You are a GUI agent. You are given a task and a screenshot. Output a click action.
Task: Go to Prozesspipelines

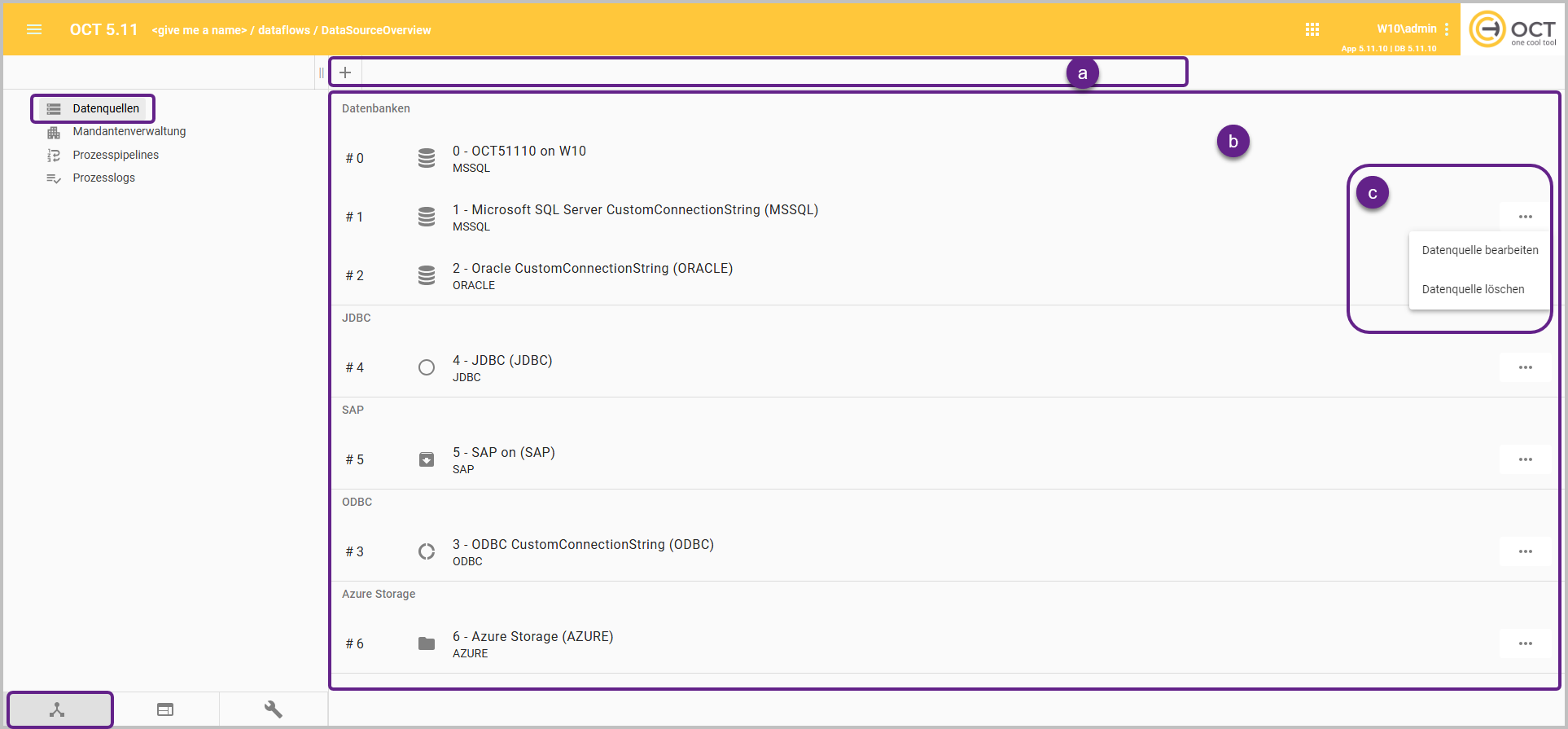point(116,155)
